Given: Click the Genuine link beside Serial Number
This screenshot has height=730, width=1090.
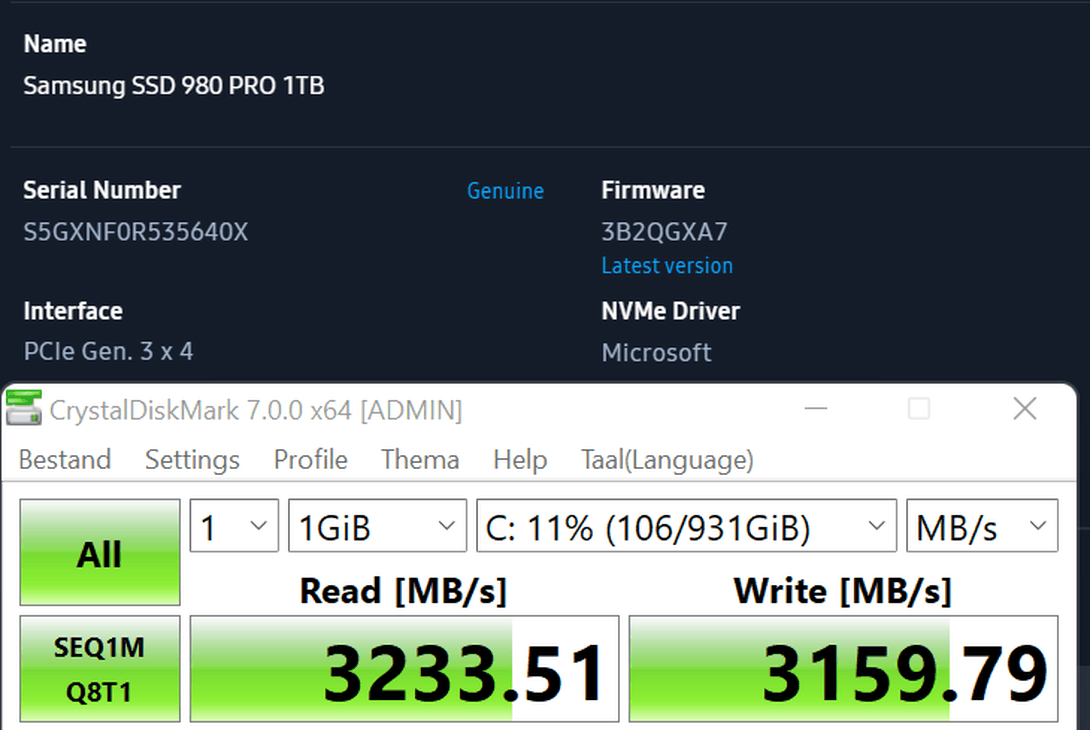Looking at the screenshot, I should (x=505, y=190).
